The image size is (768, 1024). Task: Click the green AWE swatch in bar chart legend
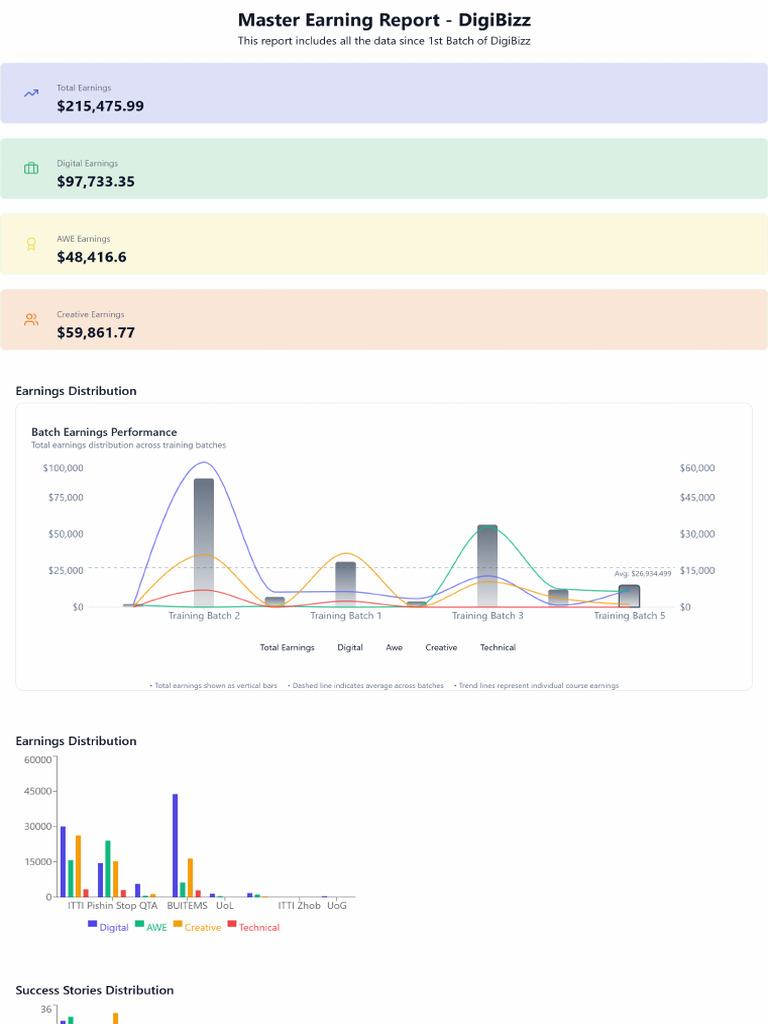pos(140,924)
